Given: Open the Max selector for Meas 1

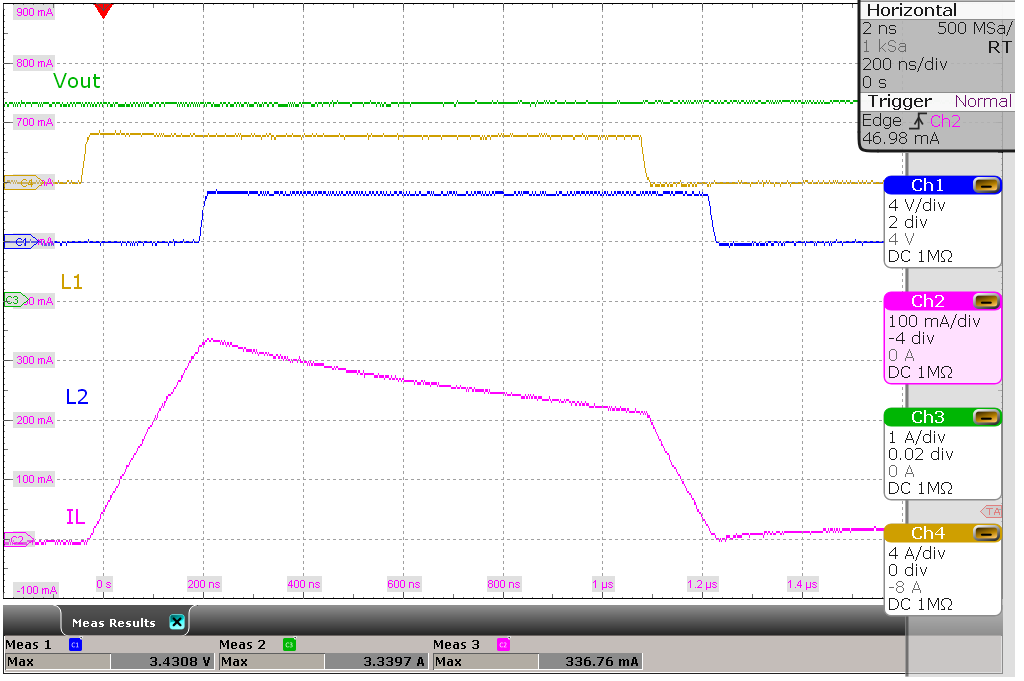Looking at the screenshot, I should 57,661.
